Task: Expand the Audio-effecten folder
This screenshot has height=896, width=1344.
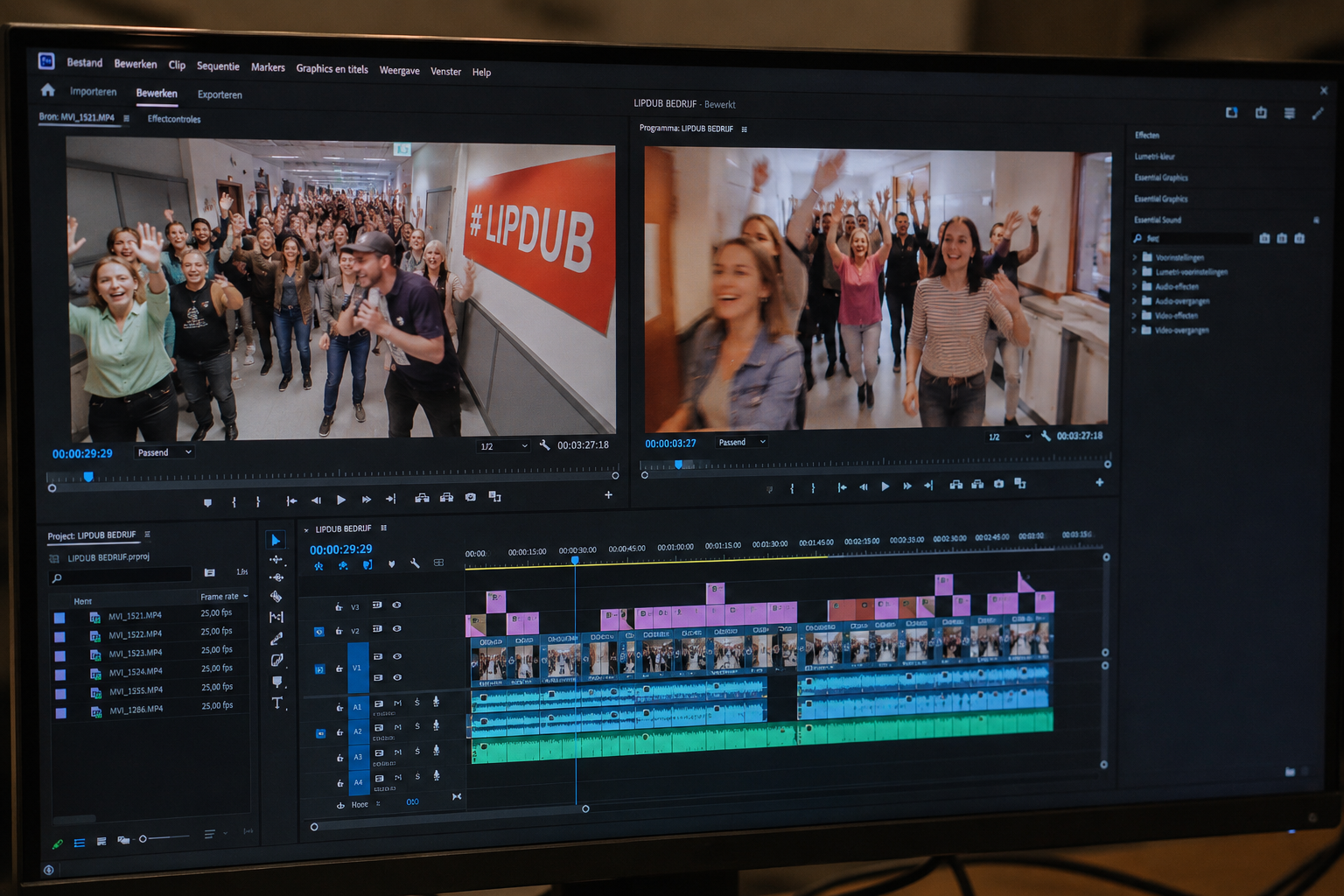Action: pos(1135,286)
